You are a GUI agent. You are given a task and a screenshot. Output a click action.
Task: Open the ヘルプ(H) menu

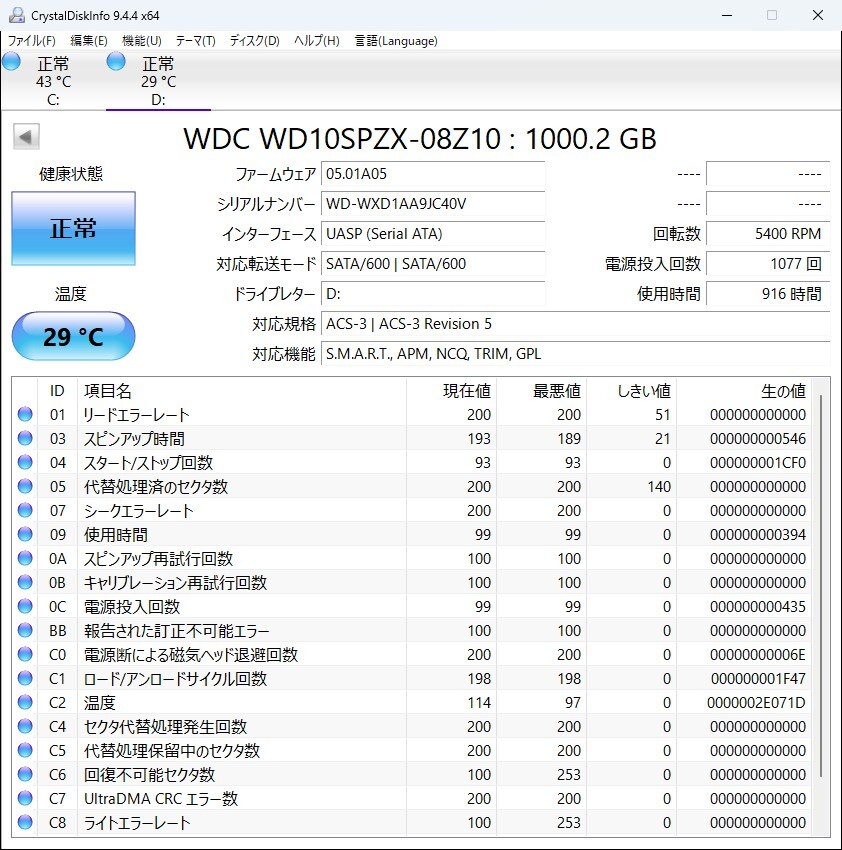tap(317, 41)
